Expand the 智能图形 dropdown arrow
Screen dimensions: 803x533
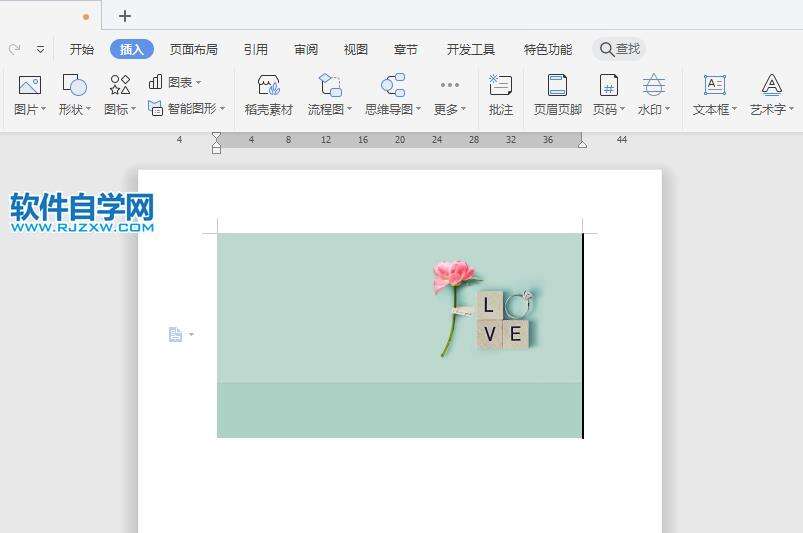click(222, 109)
